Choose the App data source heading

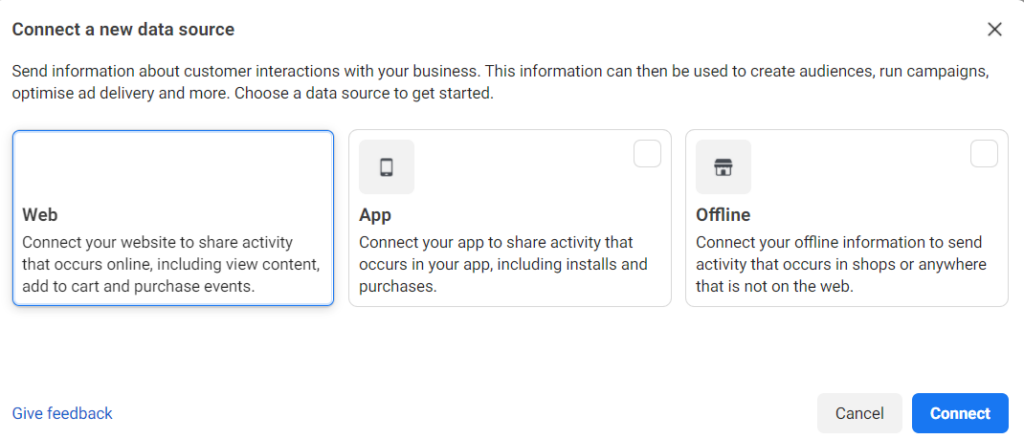pos(375,215)
